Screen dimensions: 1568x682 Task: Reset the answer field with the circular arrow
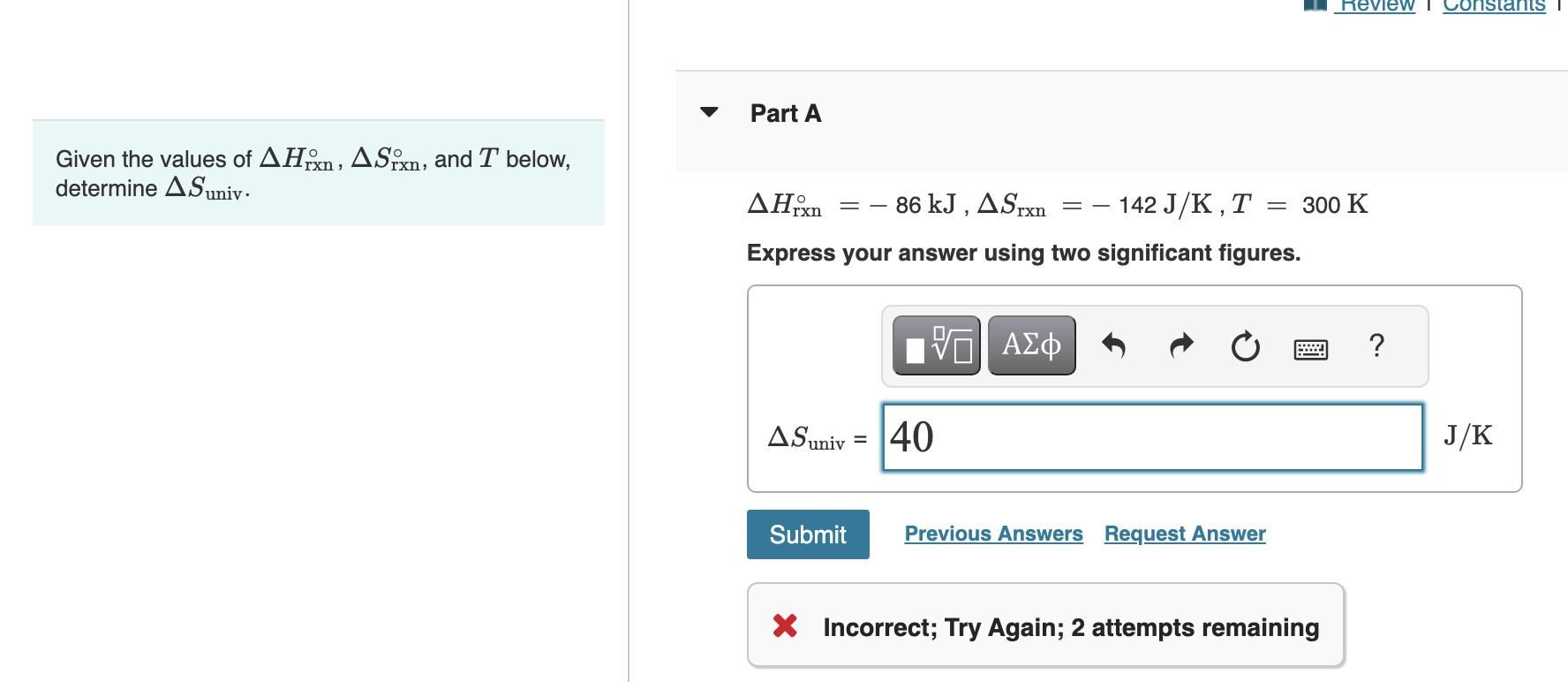(1244, 347)
